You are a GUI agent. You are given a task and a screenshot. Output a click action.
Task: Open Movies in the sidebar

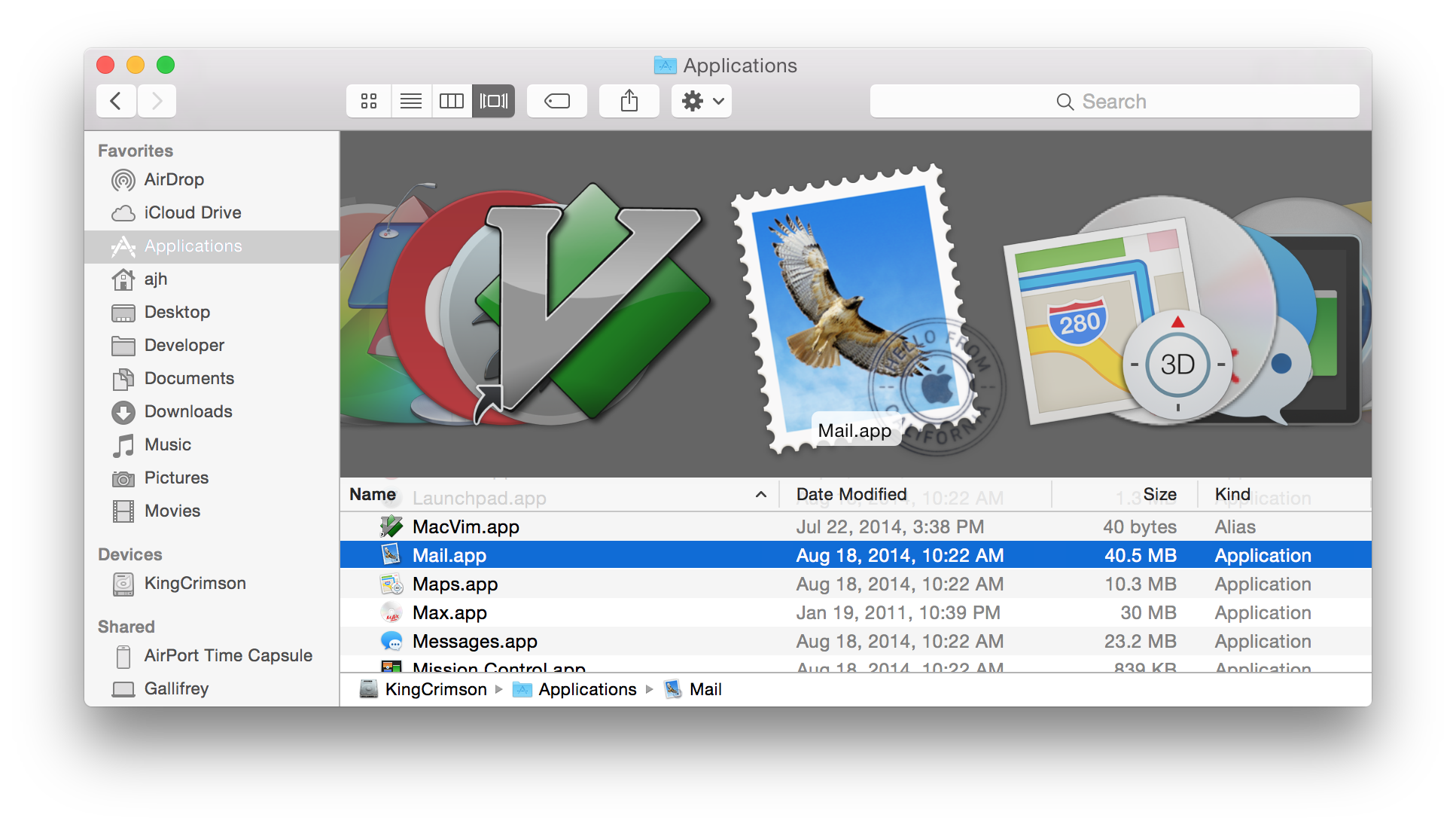(x=212, y=511)
